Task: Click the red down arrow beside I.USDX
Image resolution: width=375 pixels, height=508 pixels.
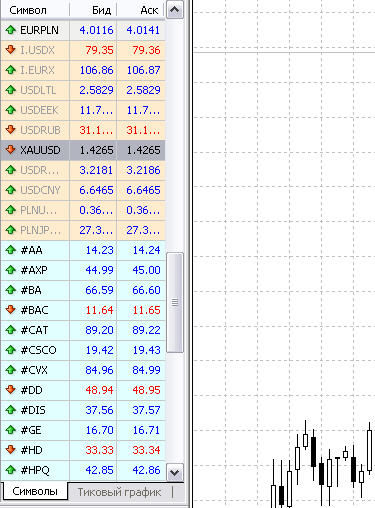Action: [x=11, y=50]
